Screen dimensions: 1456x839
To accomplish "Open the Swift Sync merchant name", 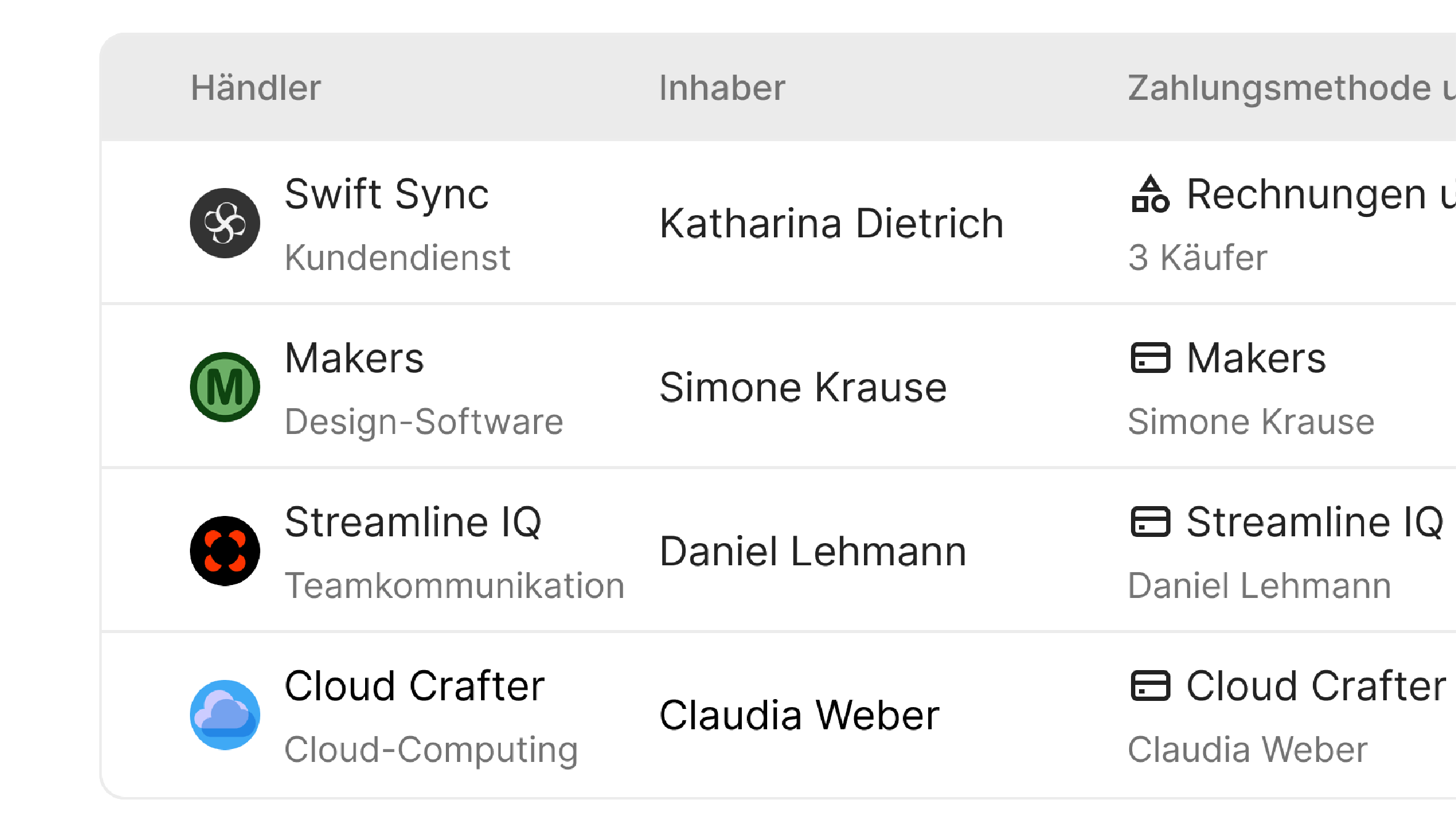I will [x=387, y=195].
